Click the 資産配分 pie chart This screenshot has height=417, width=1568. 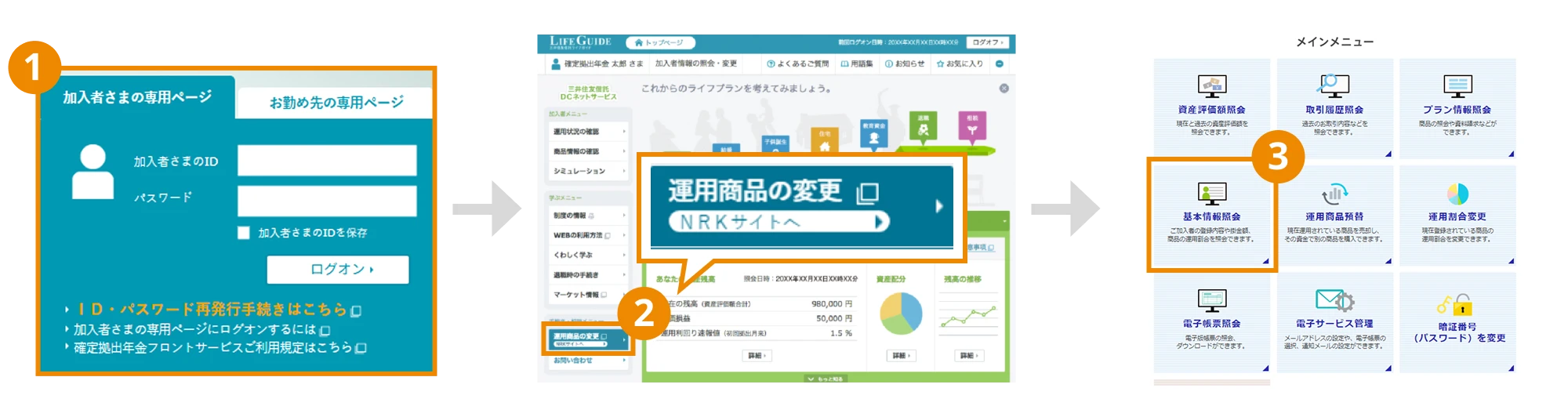[x=901, y=314]
